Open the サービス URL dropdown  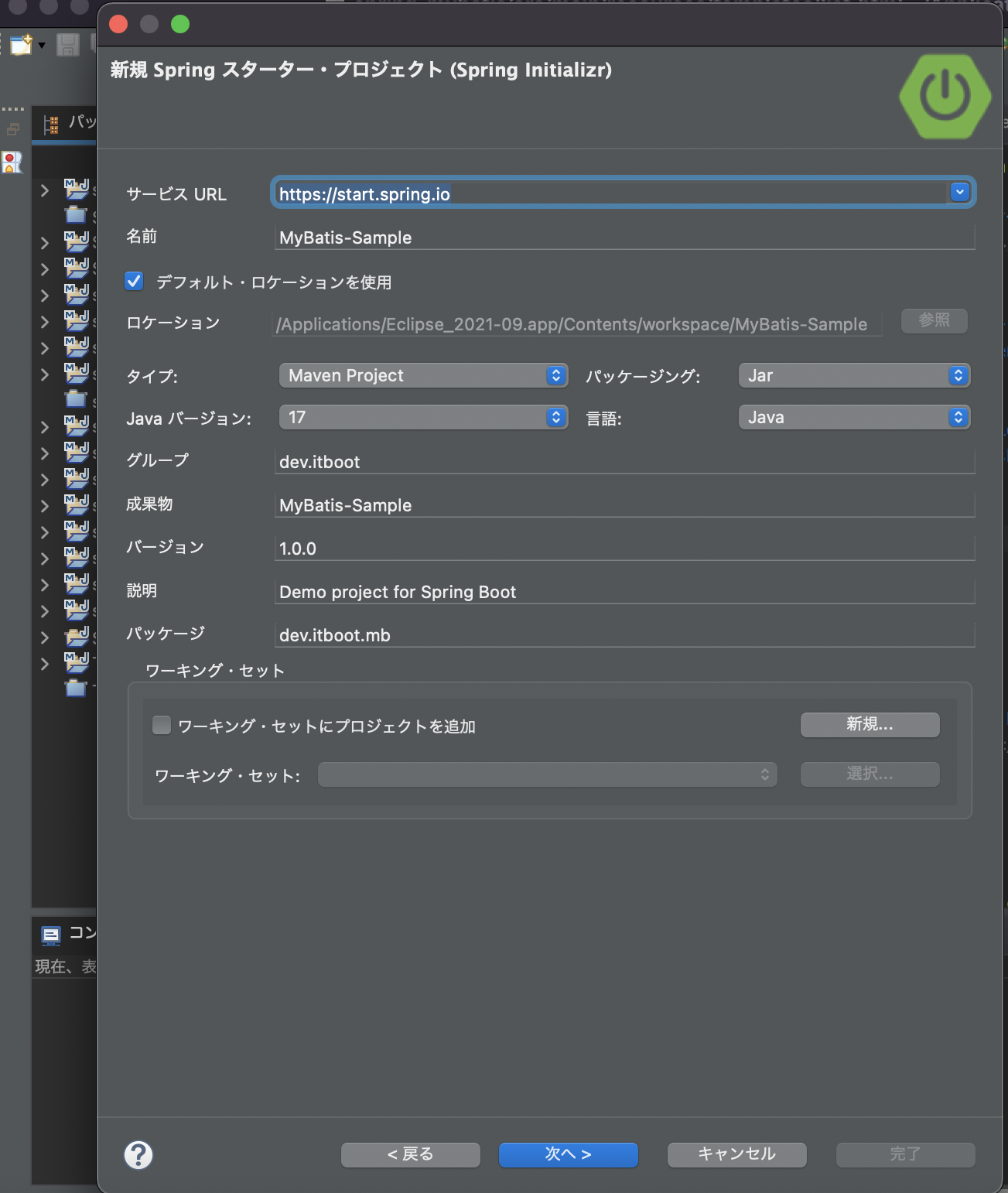958,192
